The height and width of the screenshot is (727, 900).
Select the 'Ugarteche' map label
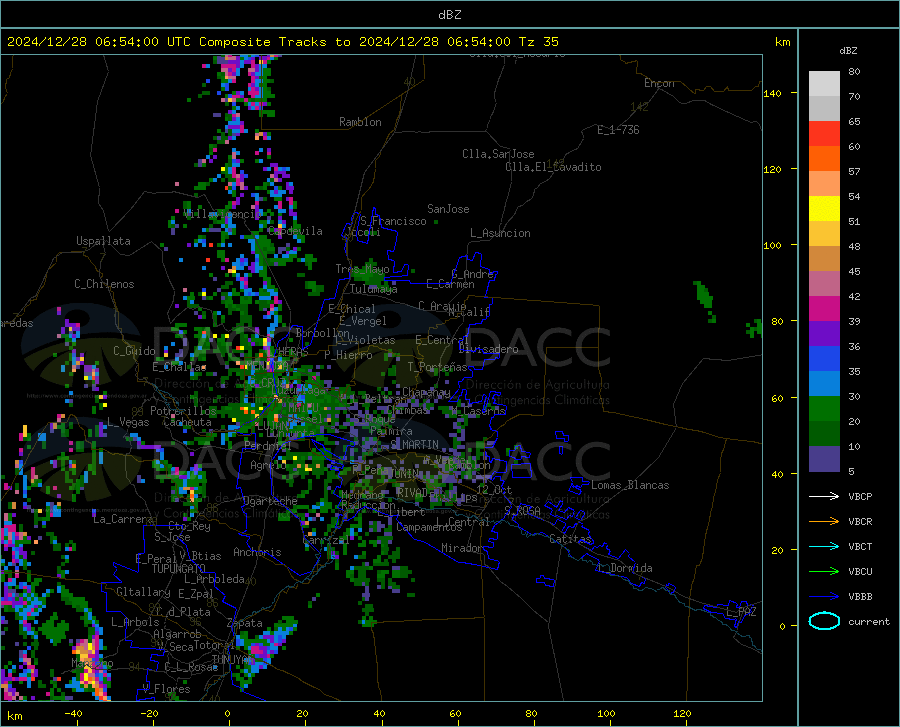tap(270, 500)
